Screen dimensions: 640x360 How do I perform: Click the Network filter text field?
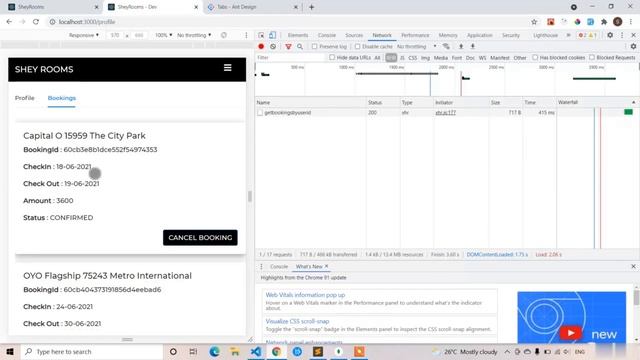tap(291, 58)
